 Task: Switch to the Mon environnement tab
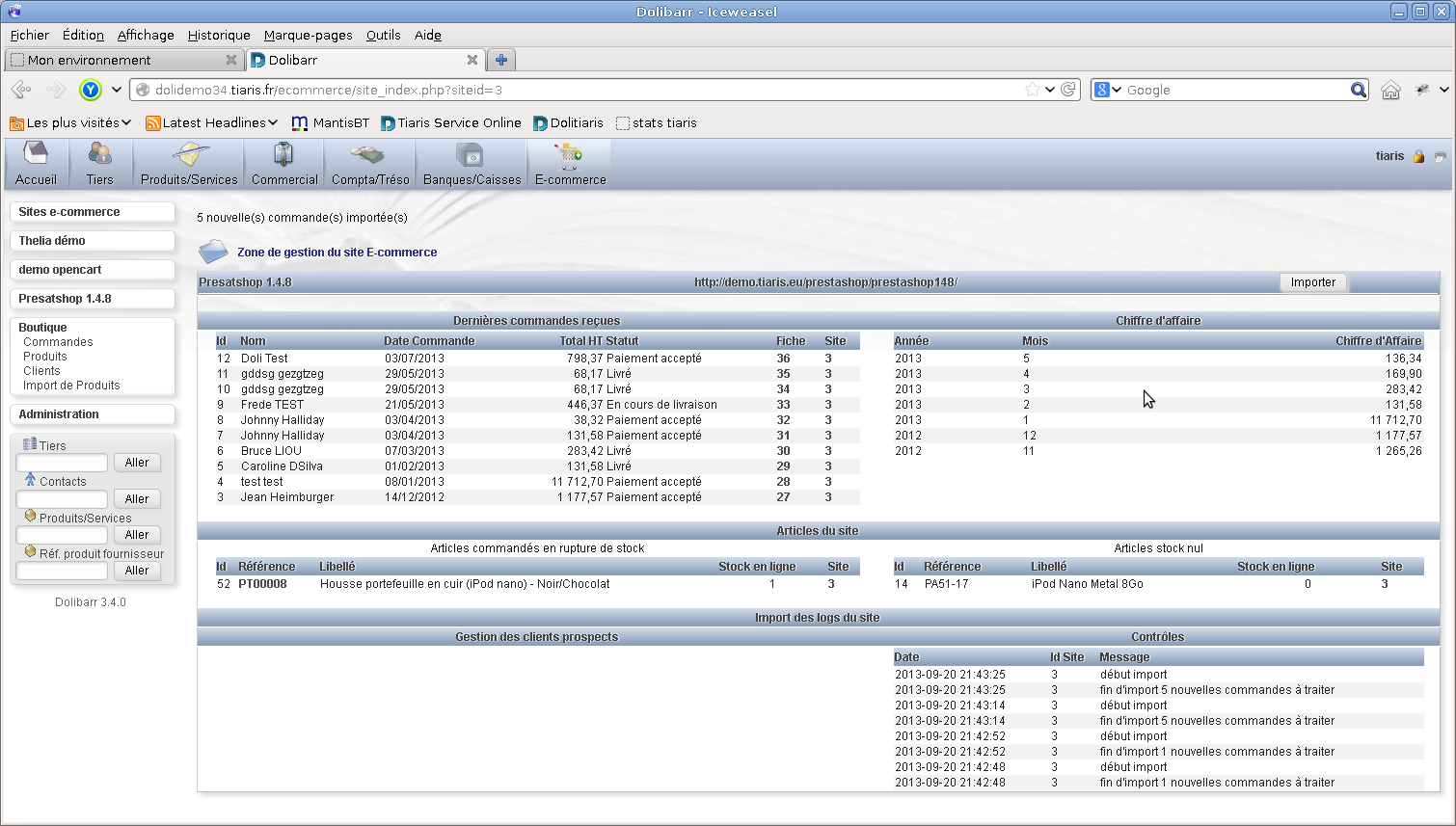click(x=90, y=60)
